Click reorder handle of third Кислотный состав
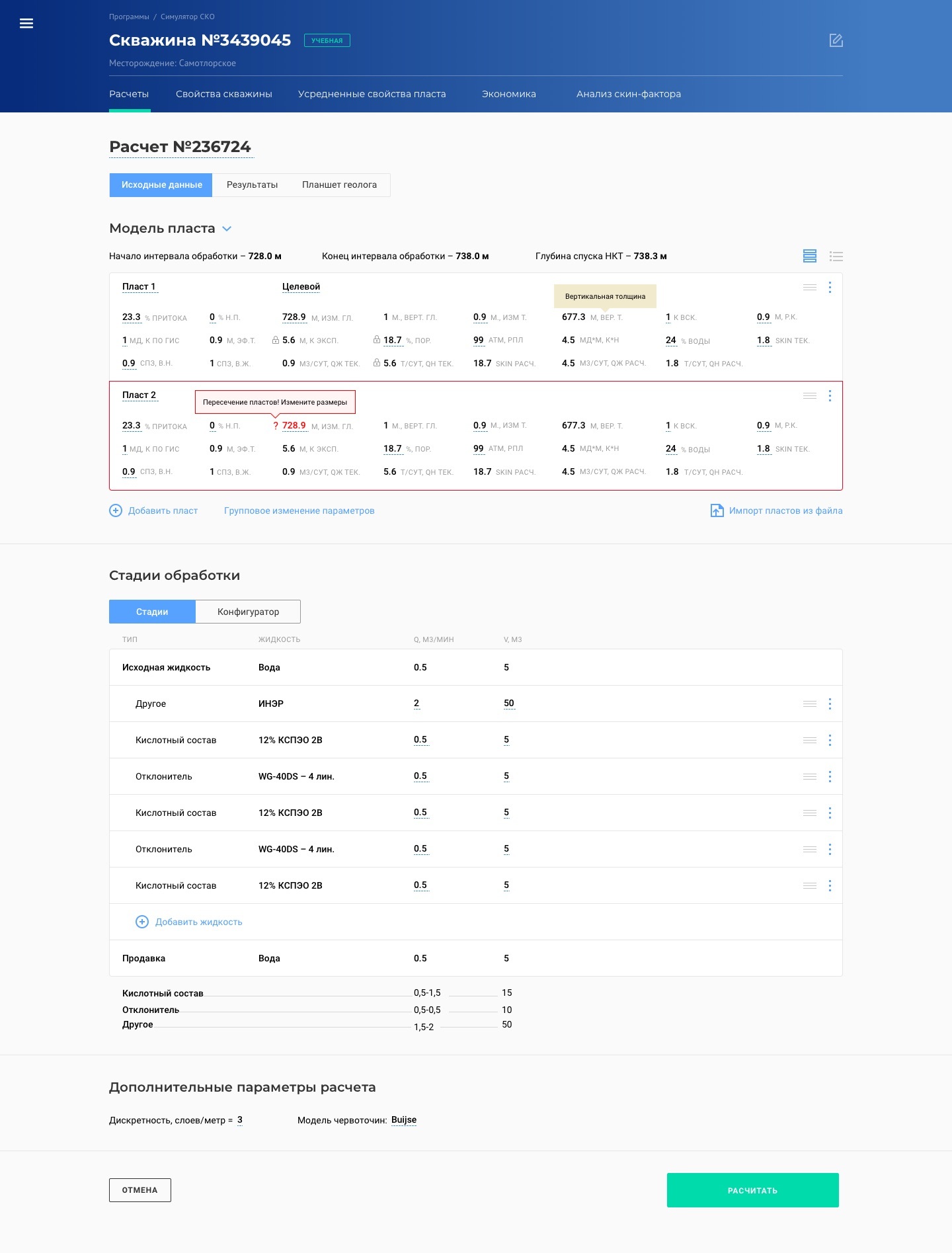952x1253 pixels. pyautogui.click(x=810, y=885)
